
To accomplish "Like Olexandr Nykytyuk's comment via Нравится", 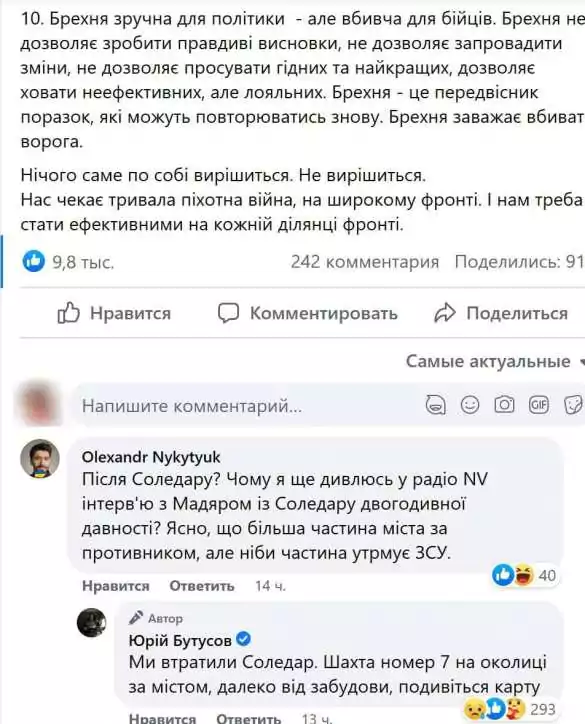I will pos(115,586).
